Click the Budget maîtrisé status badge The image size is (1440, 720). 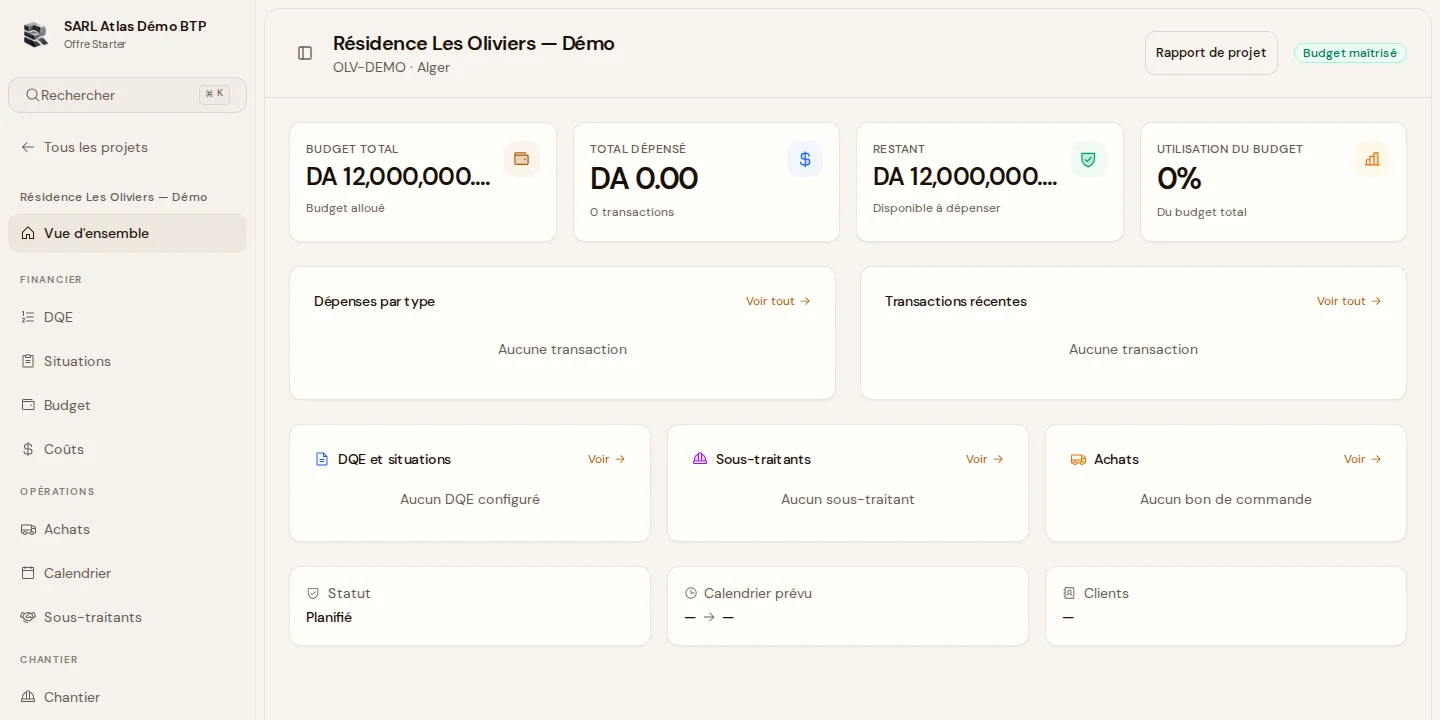point(1350,53)
